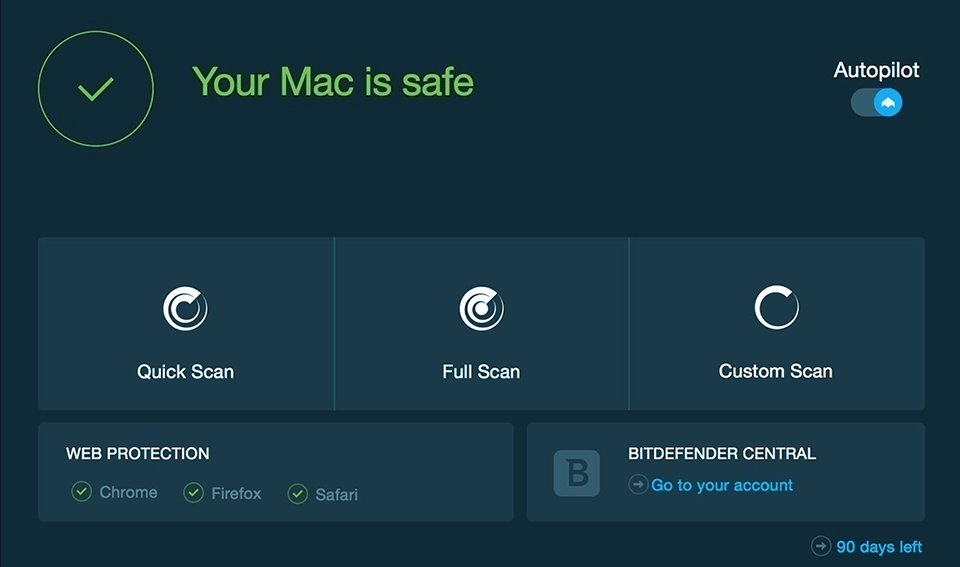The image size is (960, 567).
Task: Click the Your Mac is safe status text
Action: pyautogui.click(x=333, y=81)
